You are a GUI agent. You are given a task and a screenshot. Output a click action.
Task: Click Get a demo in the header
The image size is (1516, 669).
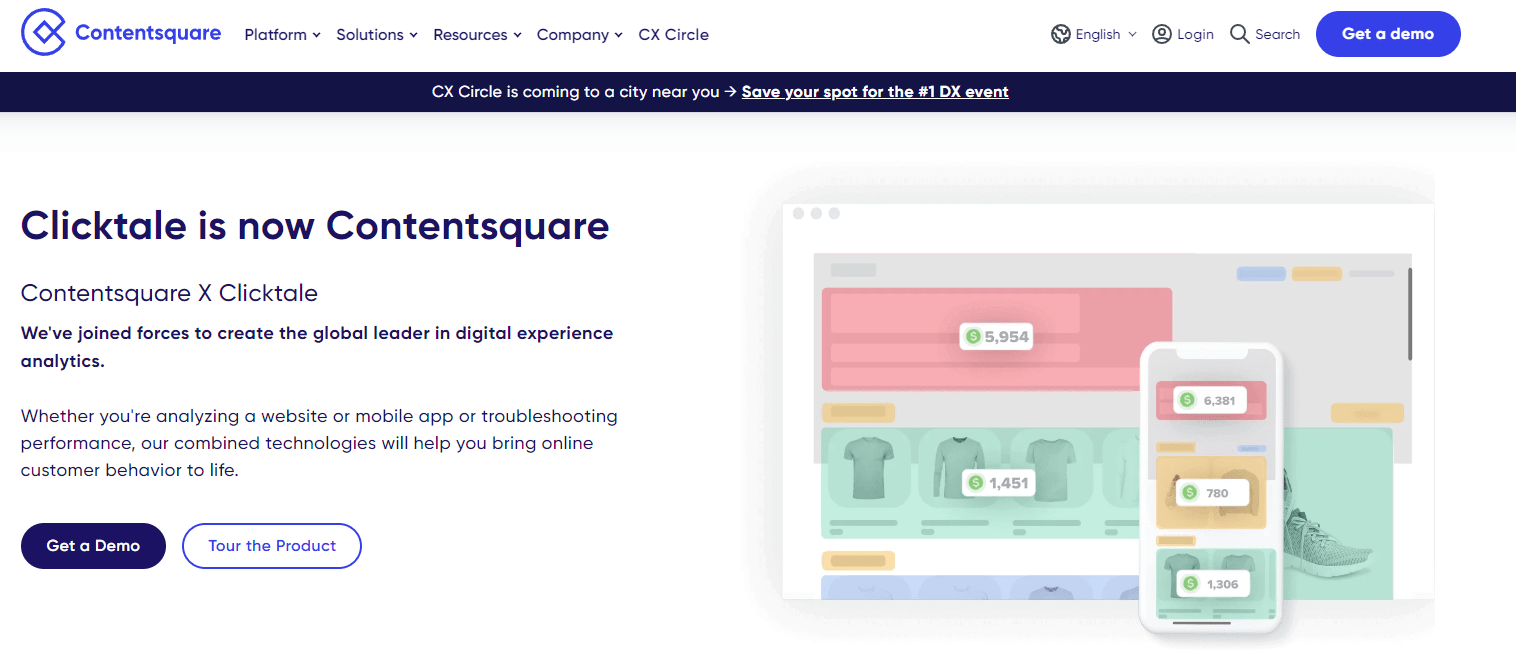pyautogui.click(x=1388, y=33)
